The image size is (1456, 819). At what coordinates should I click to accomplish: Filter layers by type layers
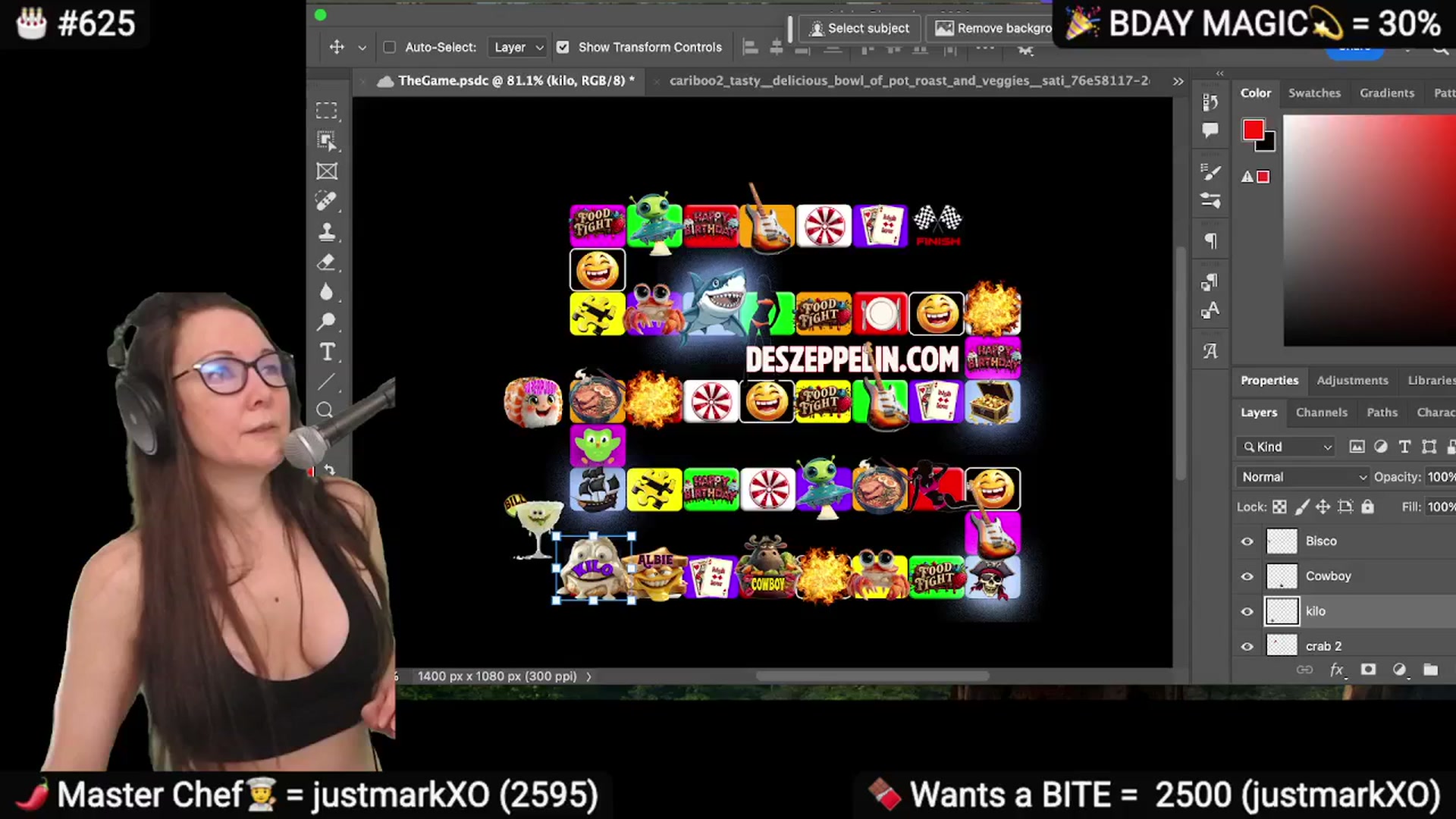tap(1404, 447)
